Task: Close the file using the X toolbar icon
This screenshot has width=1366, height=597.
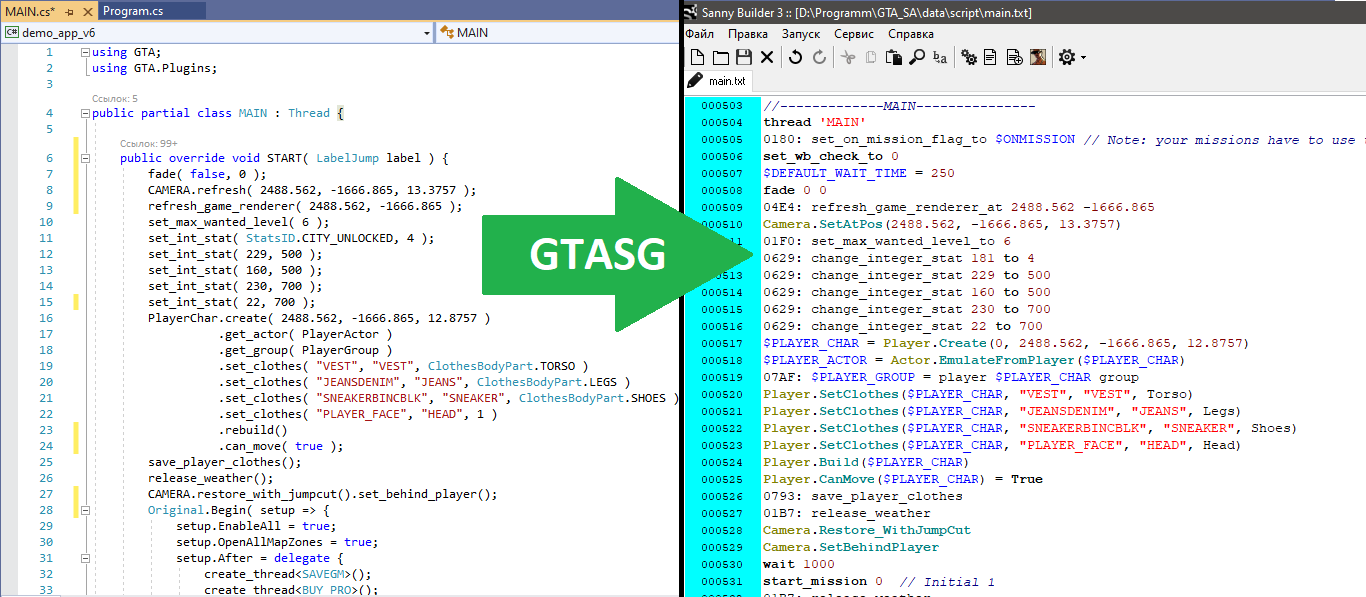Action: click(x=767, y=57)
